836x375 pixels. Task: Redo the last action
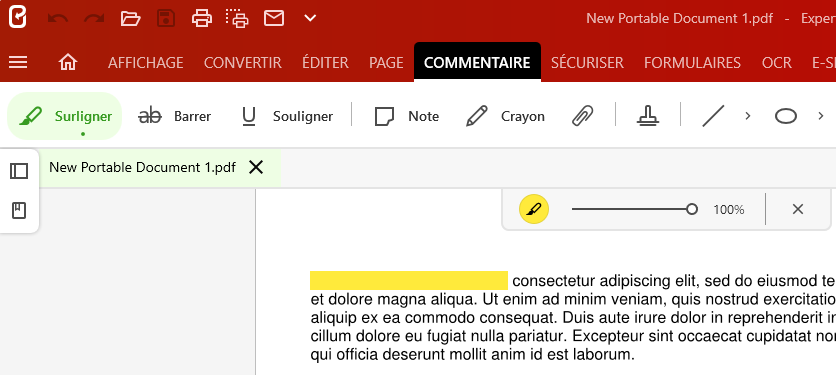94,19
